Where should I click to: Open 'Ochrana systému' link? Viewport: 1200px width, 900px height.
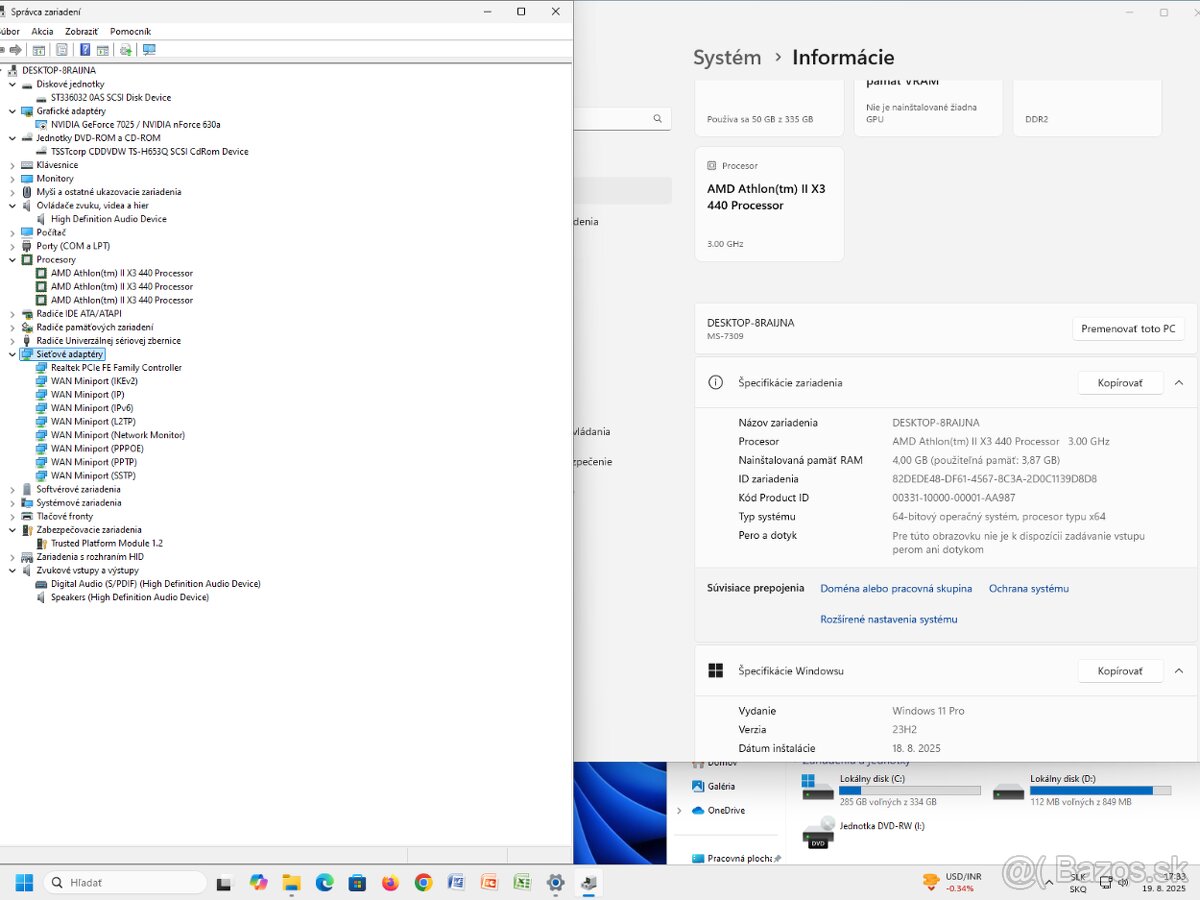pyautogui.click(x=1028, y=588)
